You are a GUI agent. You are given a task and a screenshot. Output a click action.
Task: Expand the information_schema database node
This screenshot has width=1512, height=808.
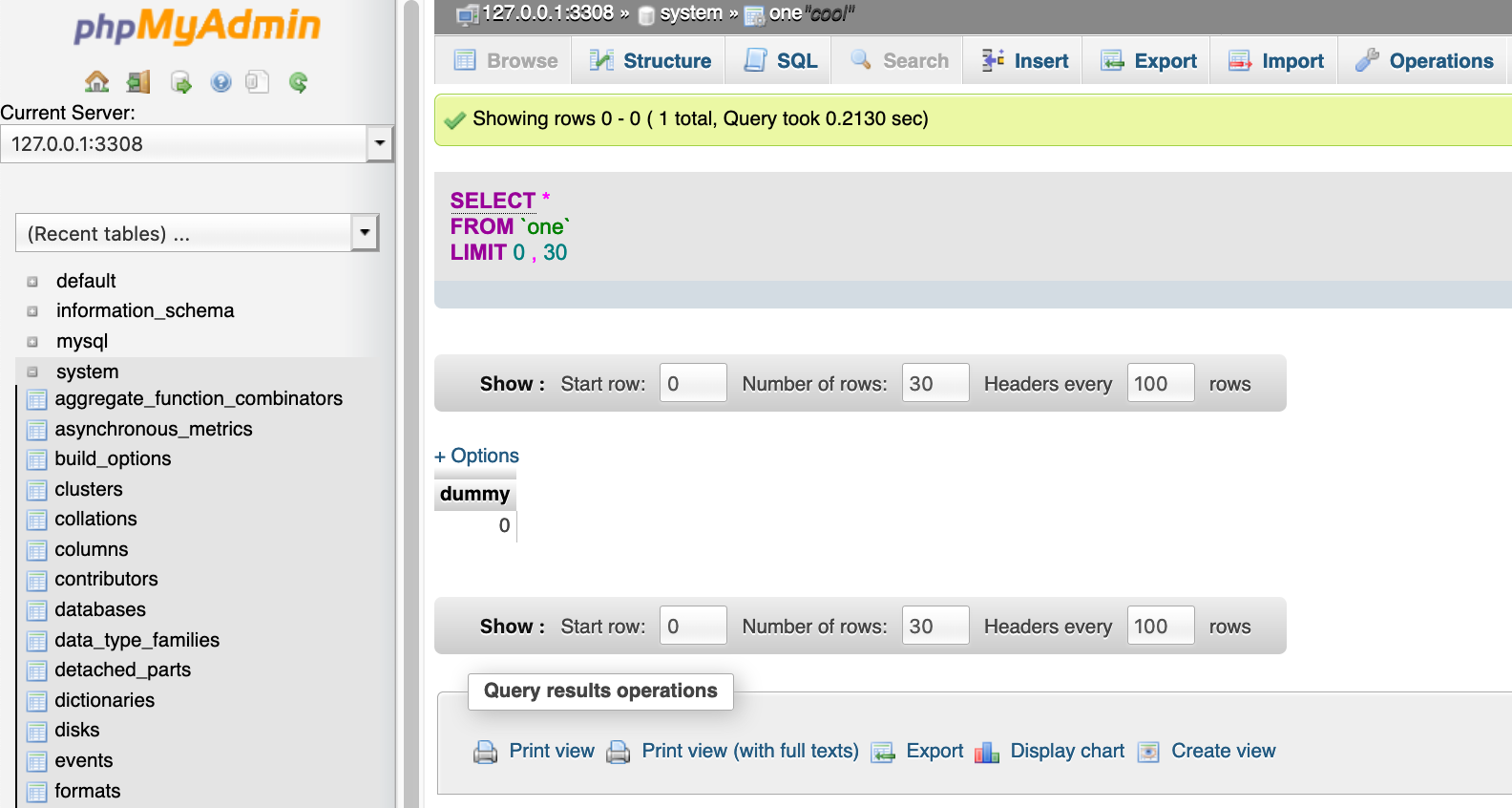(x=32, y=311)
